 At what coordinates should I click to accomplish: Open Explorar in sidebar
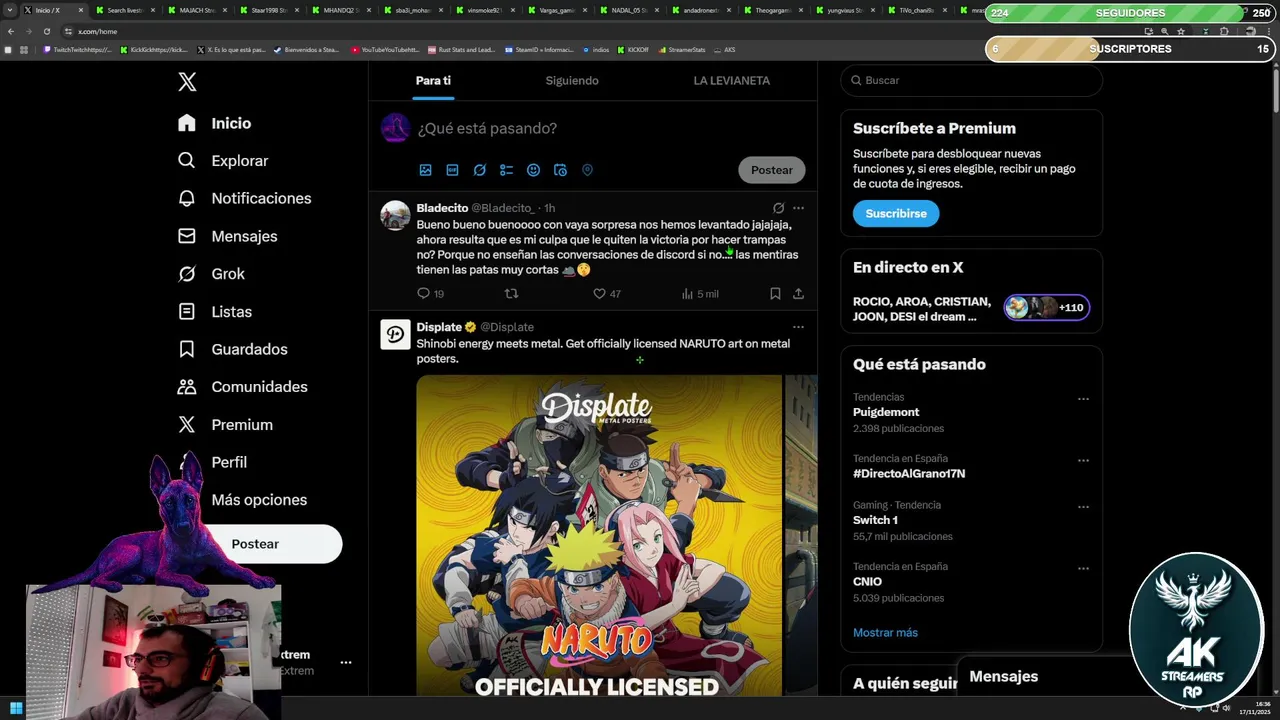tap(222, 161)
